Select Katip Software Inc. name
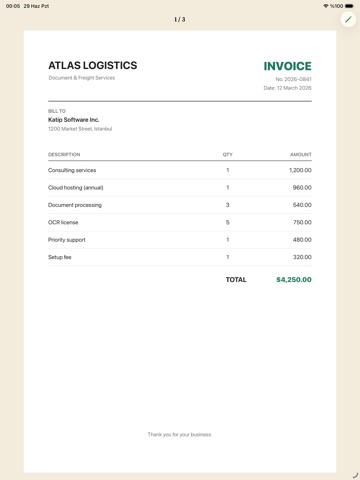 [74, 120]
